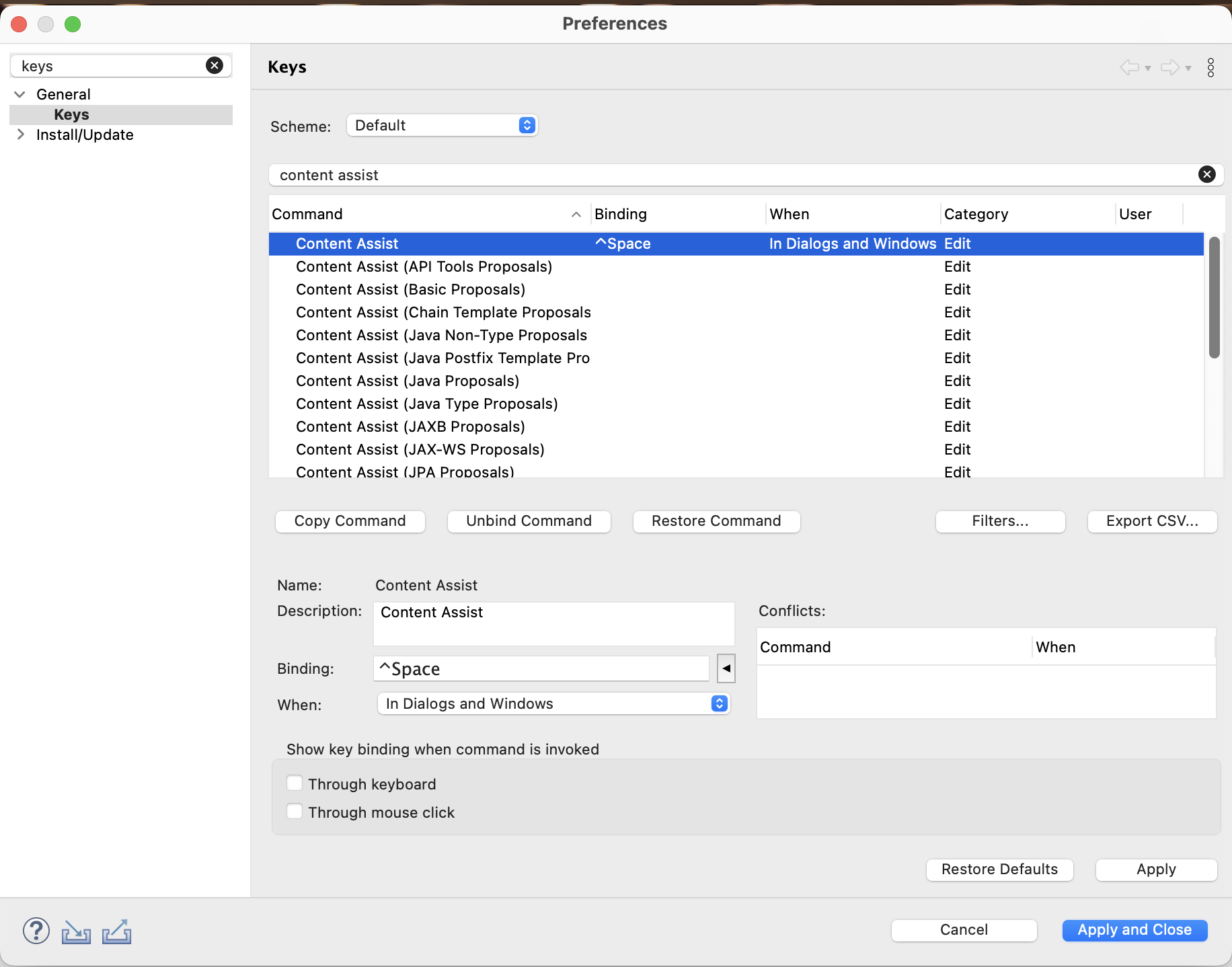Click the binding field's small arrow button

coord(726,668)
